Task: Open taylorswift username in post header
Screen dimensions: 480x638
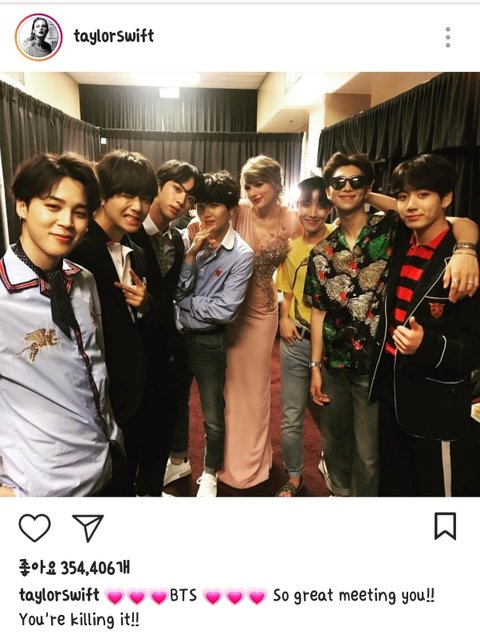Action: pyautogui.click(x=114, y=37)
